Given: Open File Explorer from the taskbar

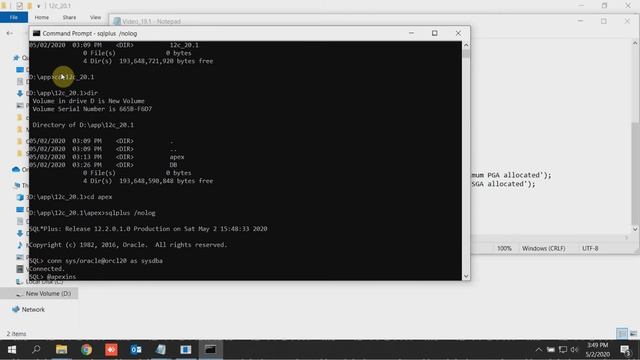Looking at the screenshot, I should (x=62, y=350).
